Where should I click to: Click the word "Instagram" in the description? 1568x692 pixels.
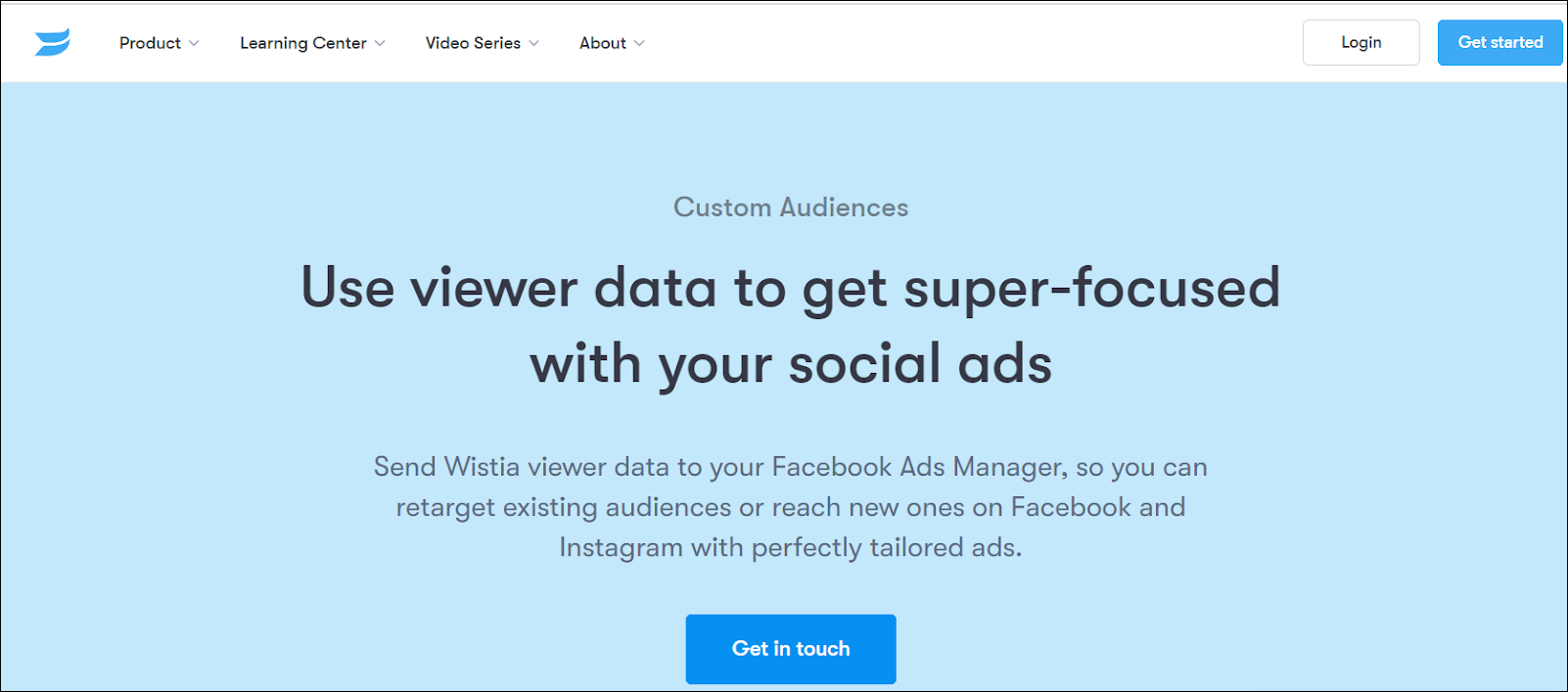(x=621, y=547)
